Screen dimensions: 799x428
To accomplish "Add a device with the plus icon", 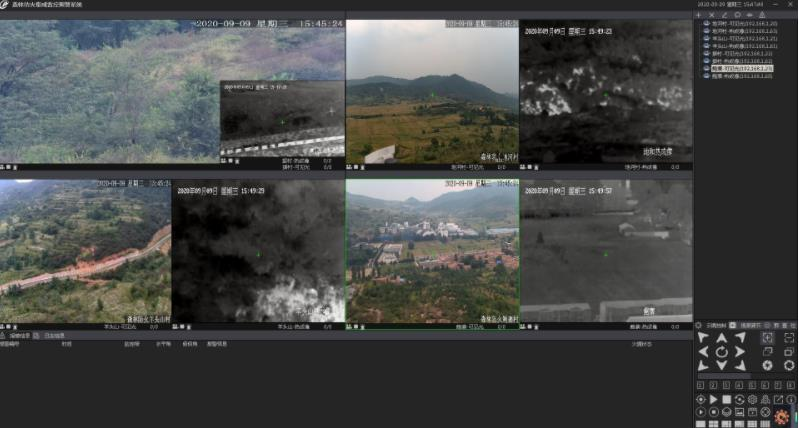I will (x=699, y=15).
